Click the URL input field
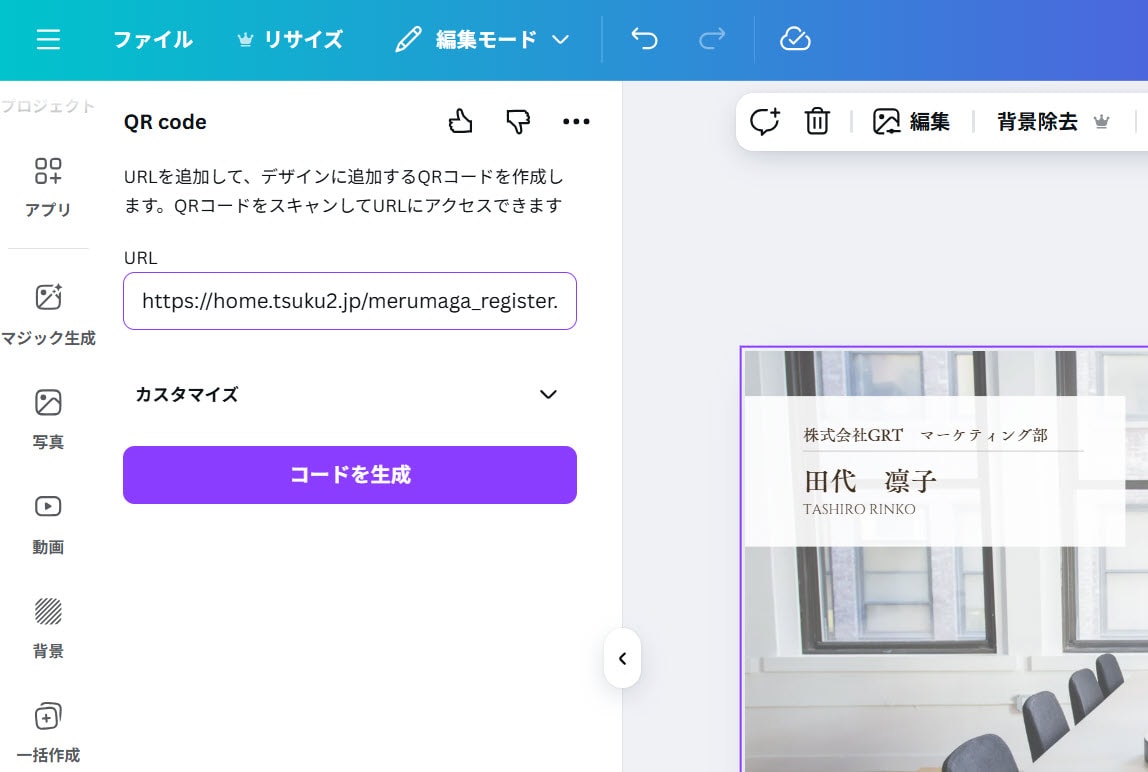 (x=349, y=301)
